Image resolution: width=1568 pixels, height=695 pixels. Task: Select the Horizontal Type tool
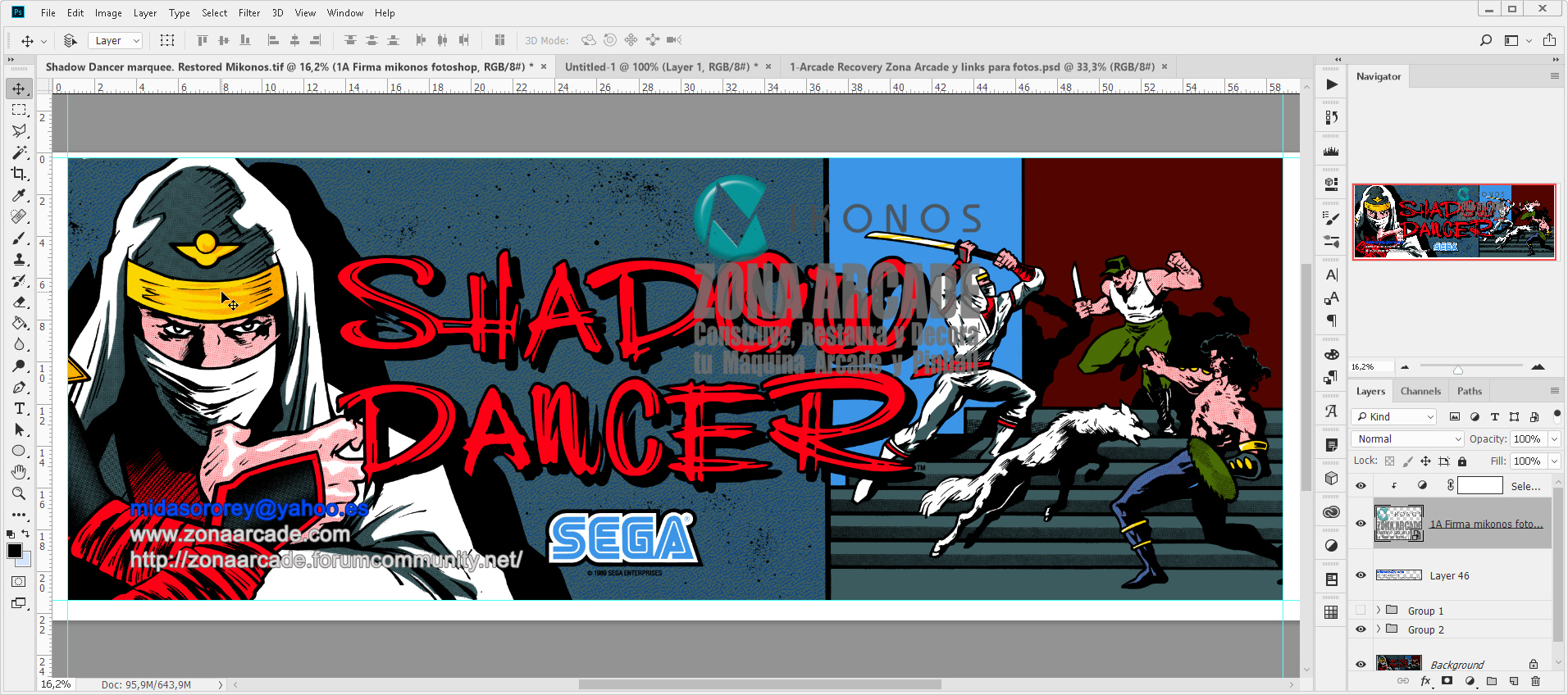pos(19,408)
